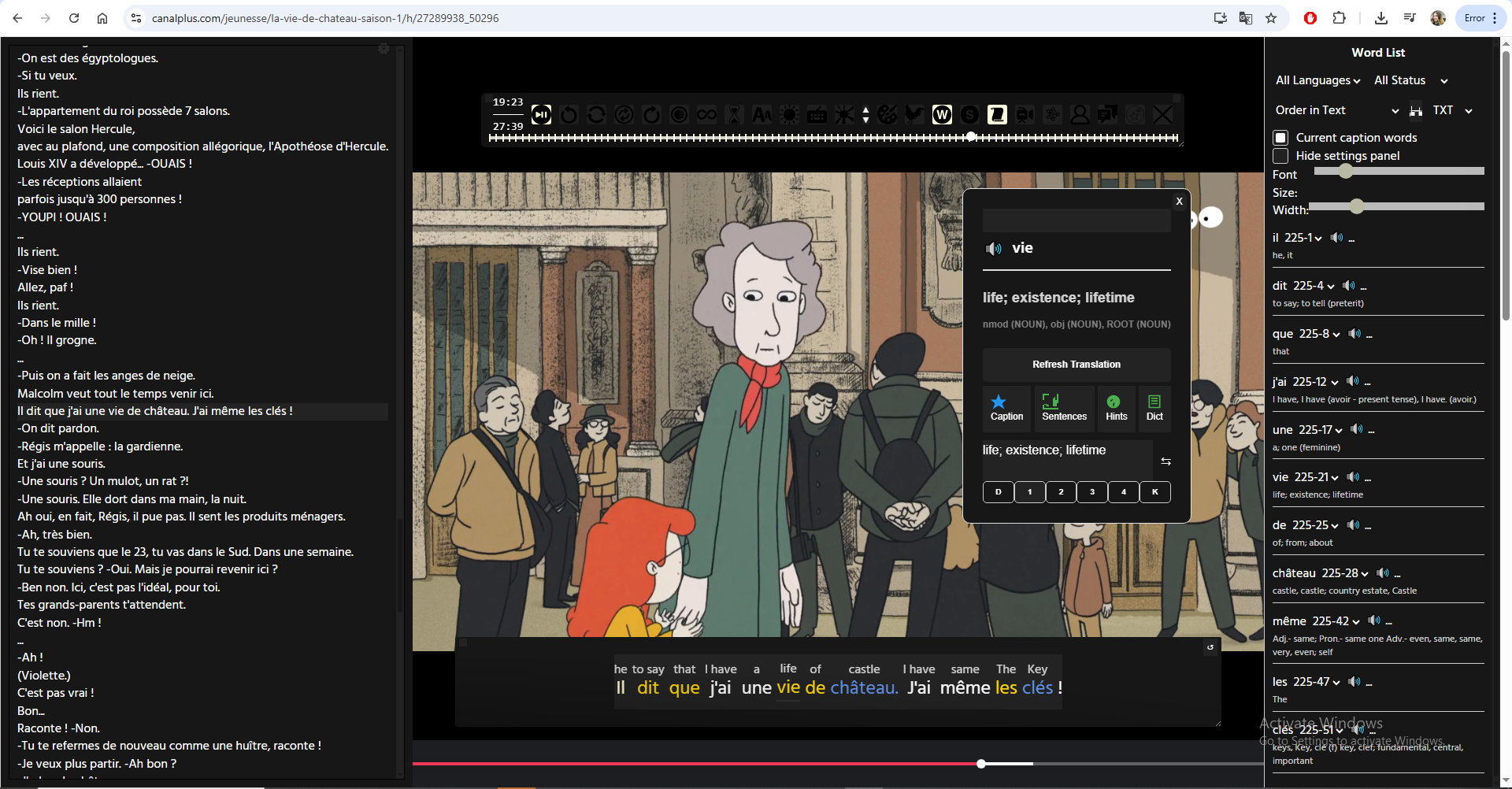Play audio for word 'une' in Word List
The width and height of the screenshot is (1512, 789).
(1356, 429)
